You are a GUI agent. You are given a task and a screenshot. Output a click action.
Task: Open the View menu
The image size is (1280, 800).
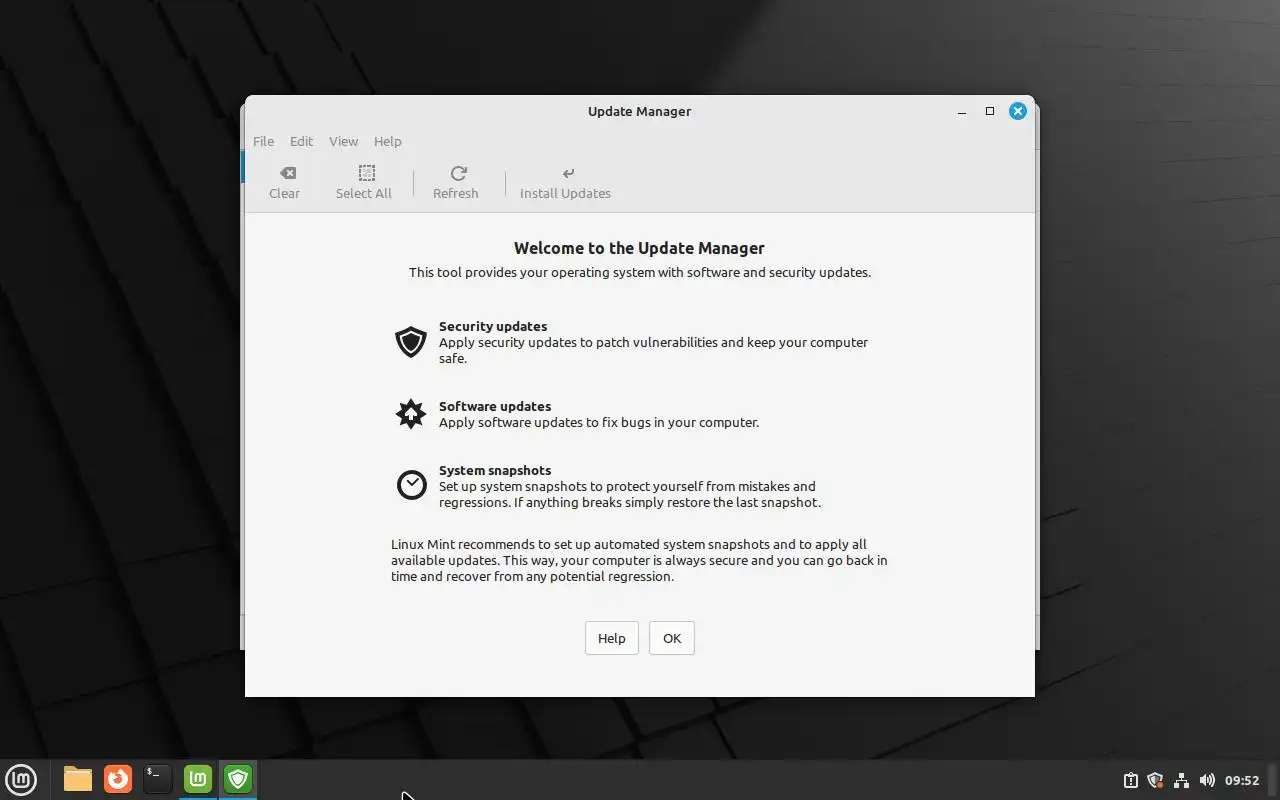[x=343, y=141]
